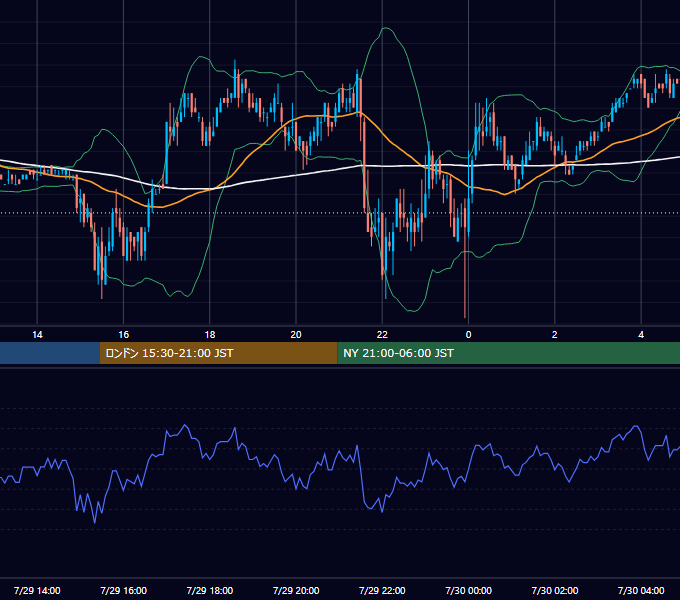Click the hour label 20 on the upper time axis
This screenshot has height=600, width=680.
(x=296, y=335)
